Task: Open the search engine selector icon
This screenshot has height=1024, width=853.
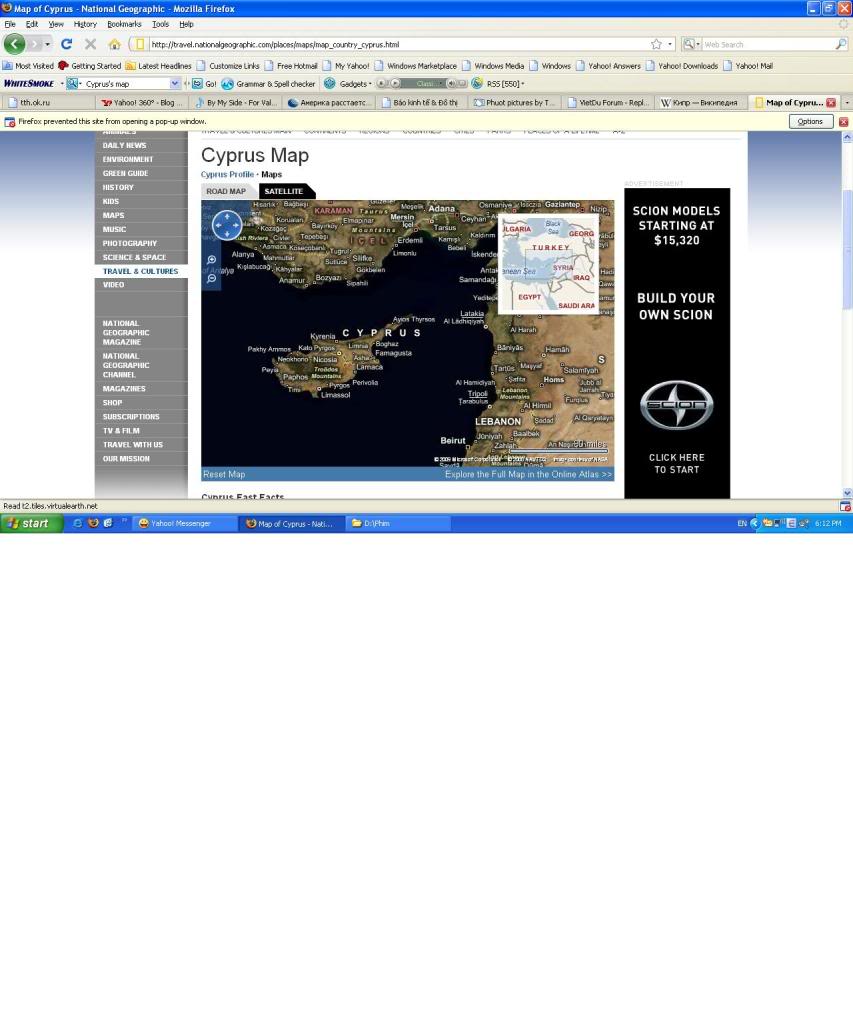Action: [x=690, y=44]
